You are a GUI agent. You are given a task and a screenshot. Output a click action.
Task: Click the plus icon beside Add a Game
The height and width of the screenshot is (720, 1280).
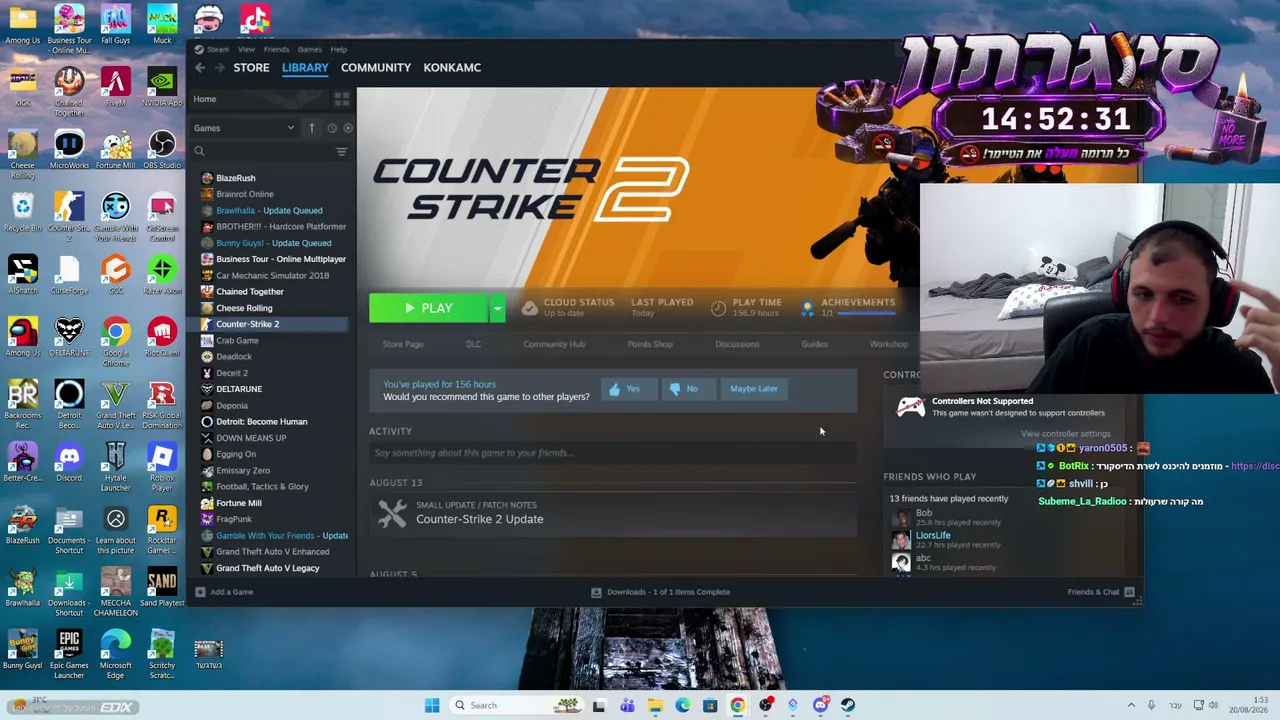pos(200,592)
